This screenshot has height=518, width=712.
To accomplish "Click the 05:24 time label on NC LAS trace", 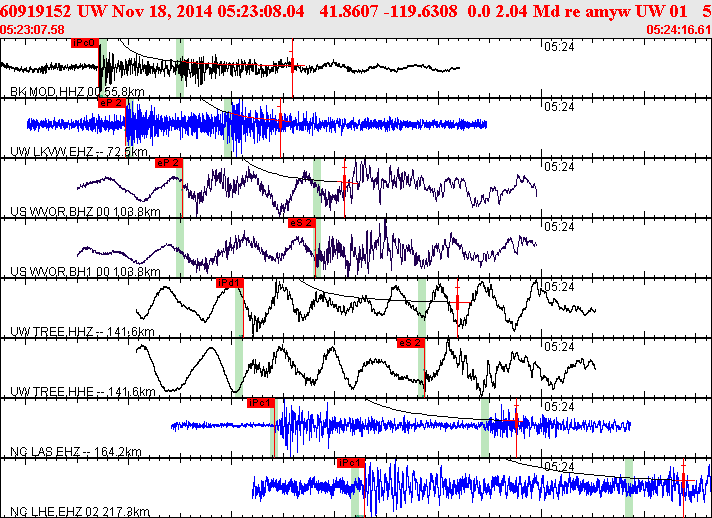I will [x=559, y=406].
